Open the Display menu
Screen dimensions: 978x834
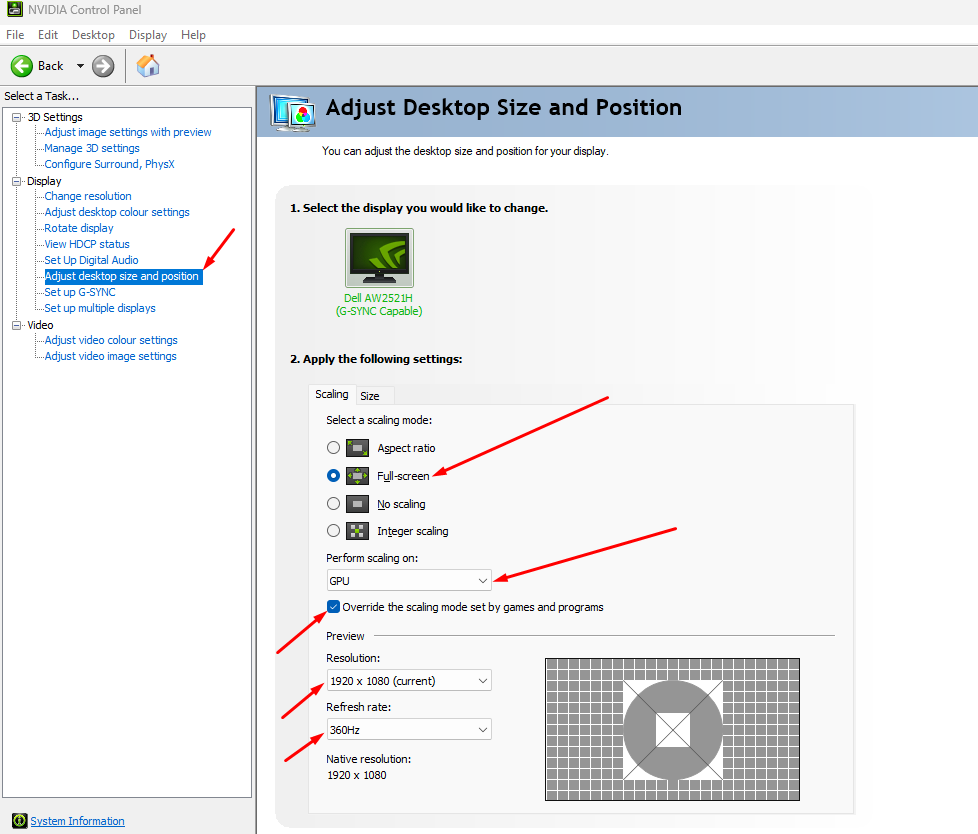click(148, 35)
